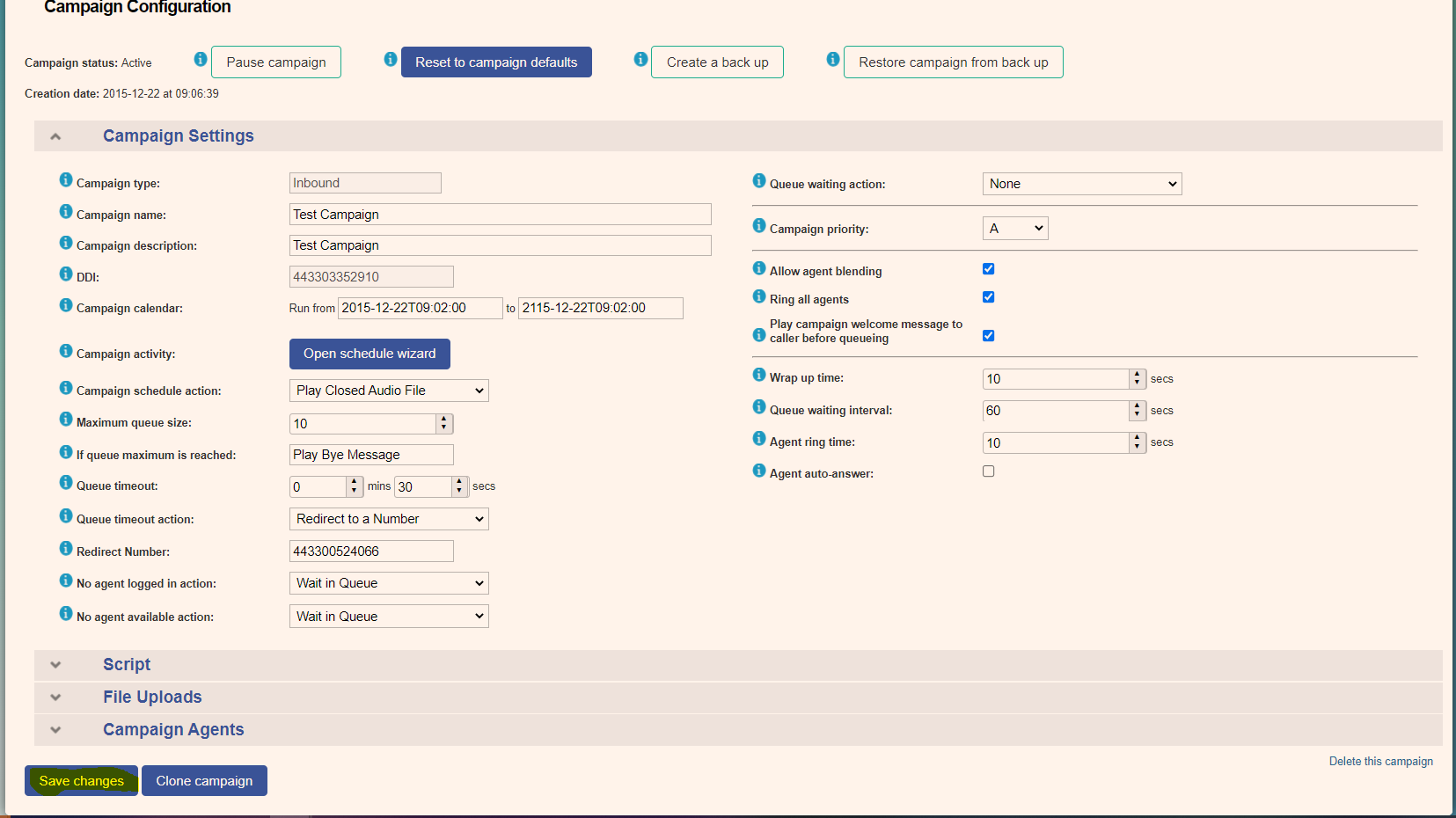Open Queue timeout action dropdown
Screen dimensions: 1456x818
point(389,519)
